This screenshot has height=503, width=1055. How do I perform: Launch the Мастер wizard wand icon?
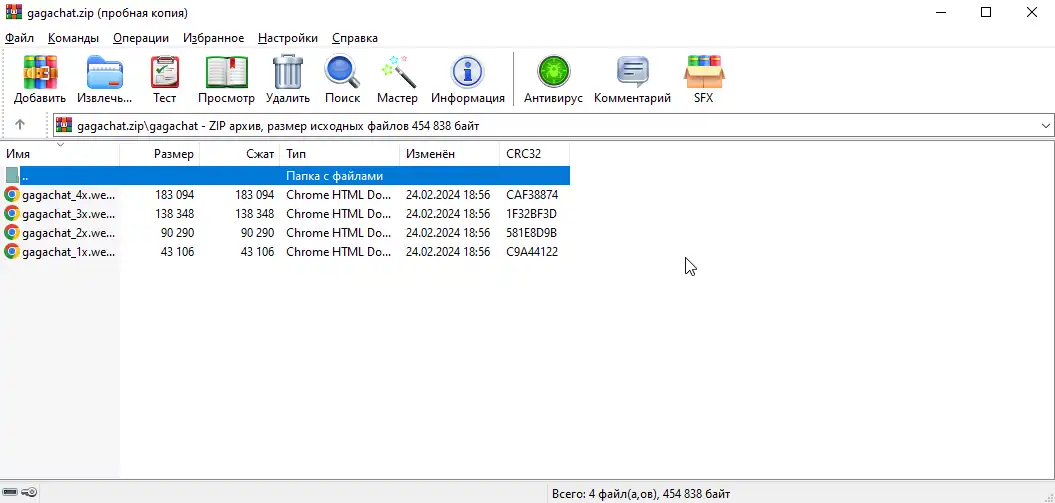tap(397, 73)
